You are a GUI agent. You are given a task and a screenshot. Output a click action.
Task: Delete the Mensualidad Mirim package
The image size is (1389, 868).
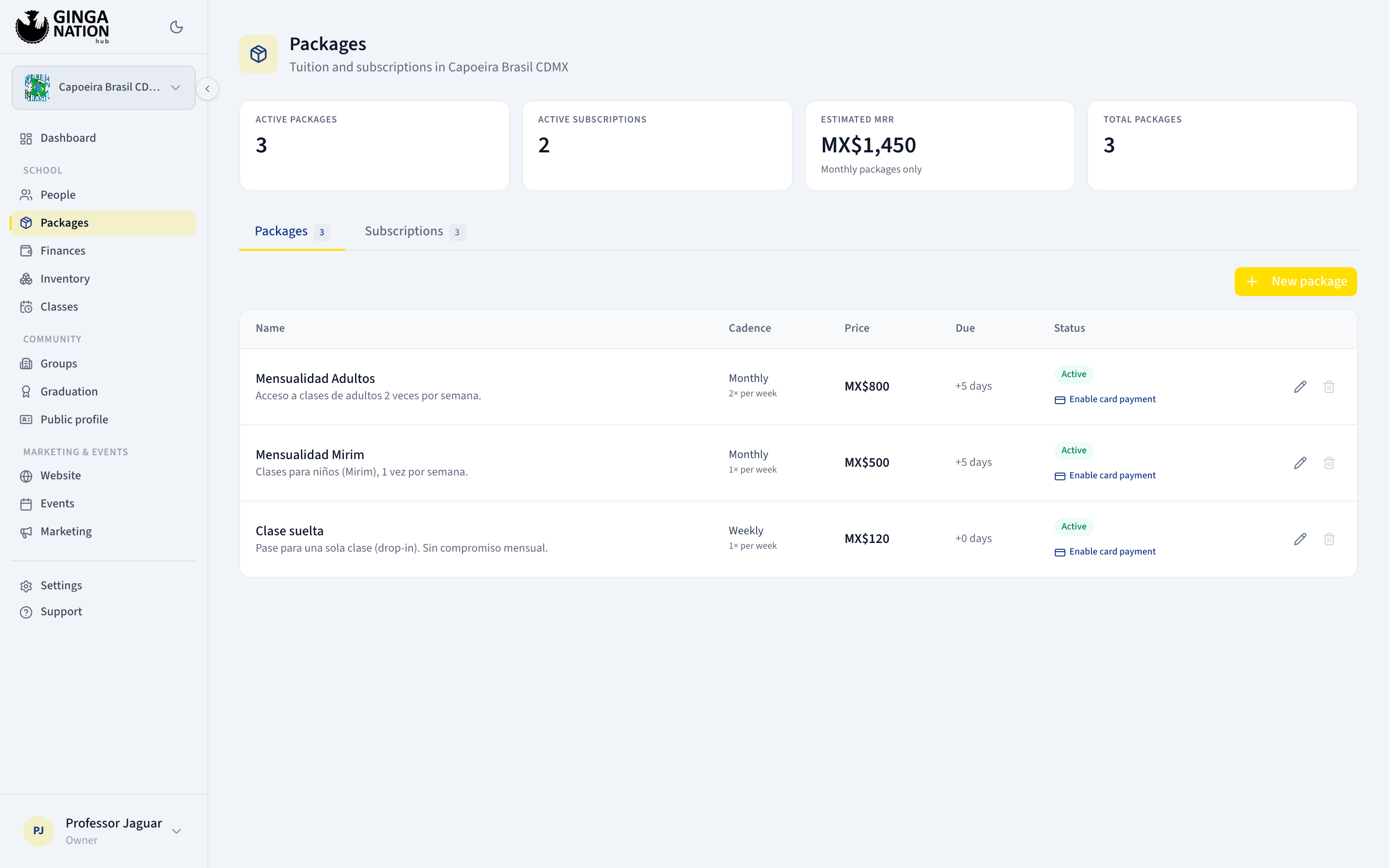[1329, 463]
